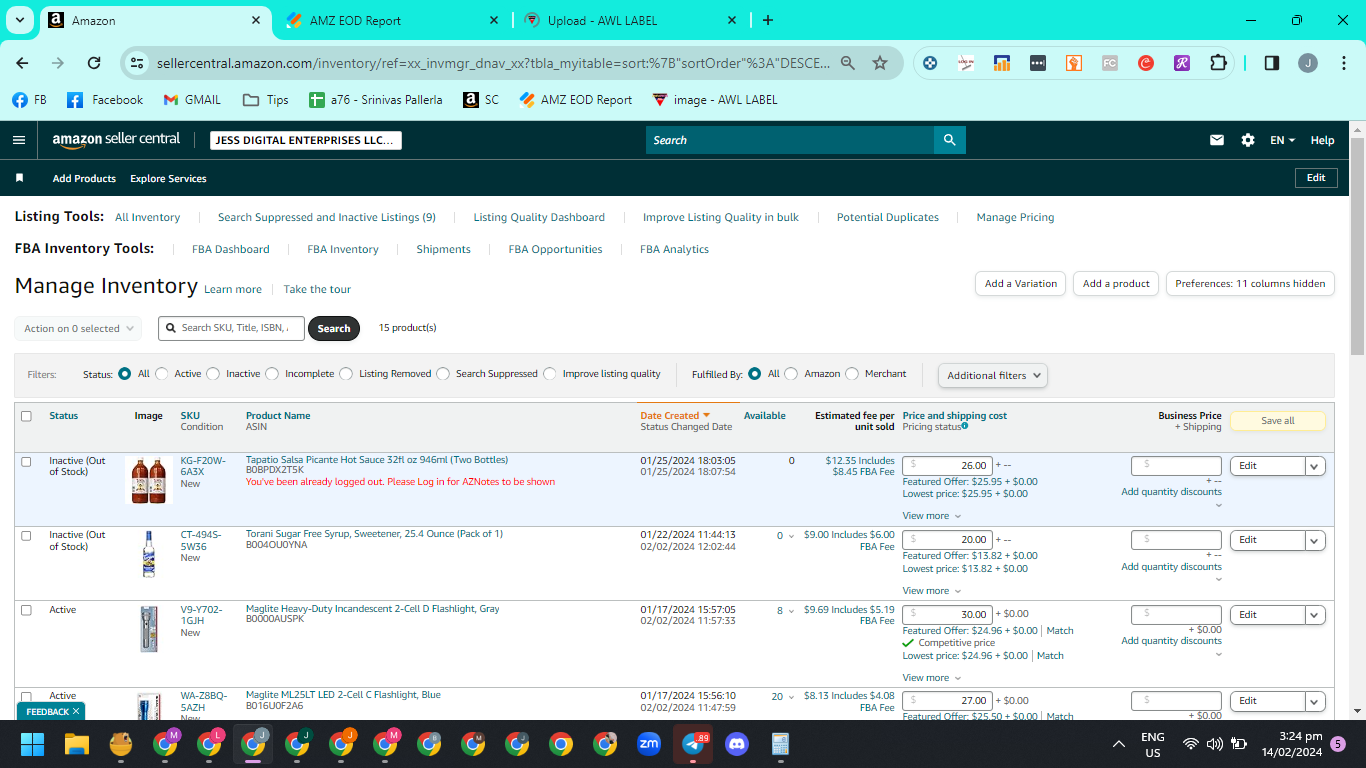Toggle the Chrome side panel icon

(x=1272, y=63)
